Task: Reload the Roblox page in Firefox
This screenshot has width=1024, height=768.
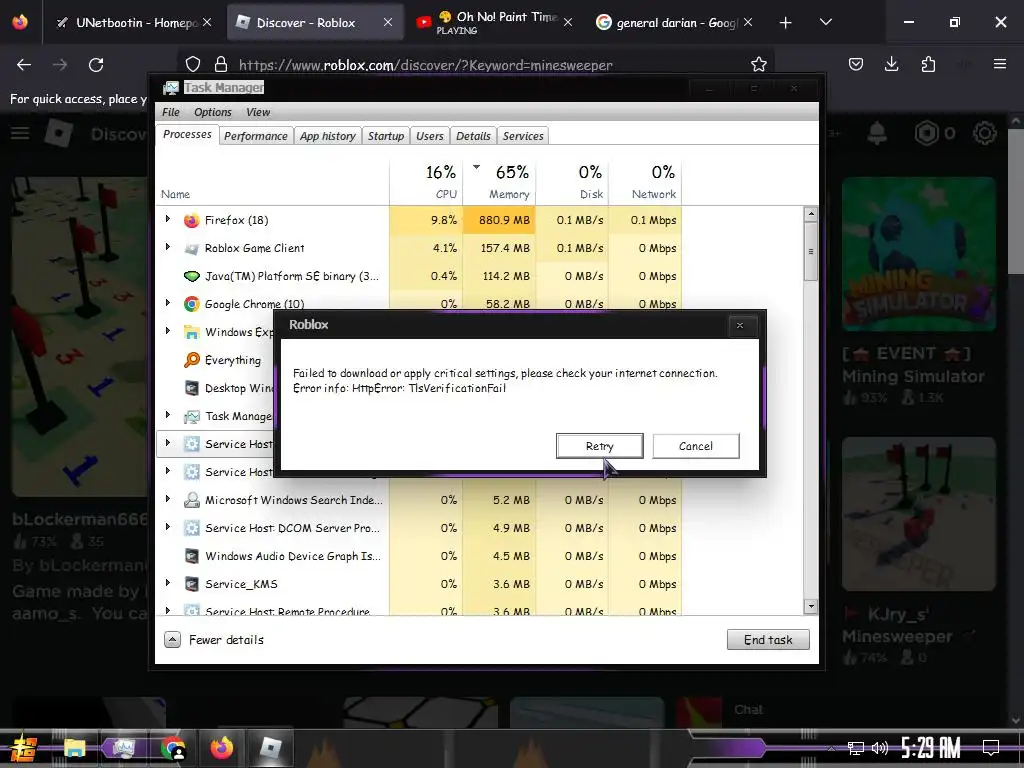Action: coord(96,64)
